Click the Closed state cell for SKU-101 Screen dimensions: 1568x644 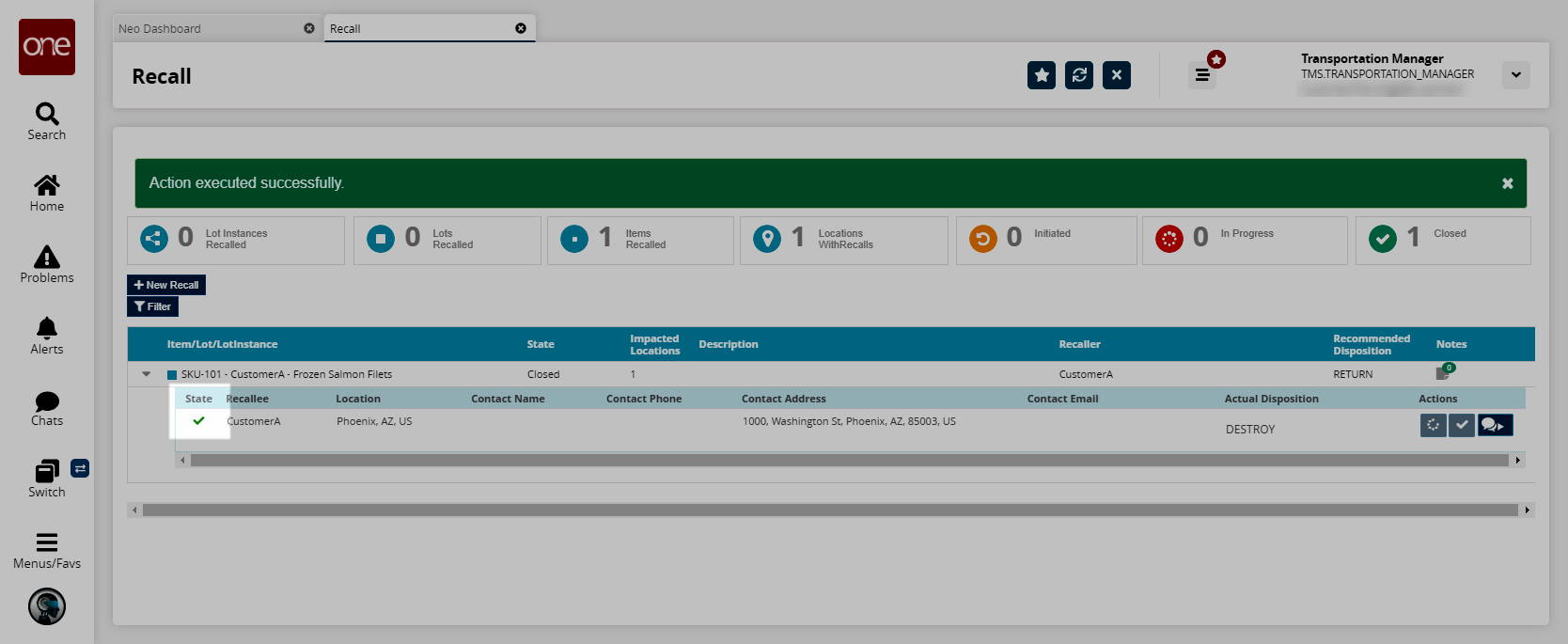click(543, 374)
